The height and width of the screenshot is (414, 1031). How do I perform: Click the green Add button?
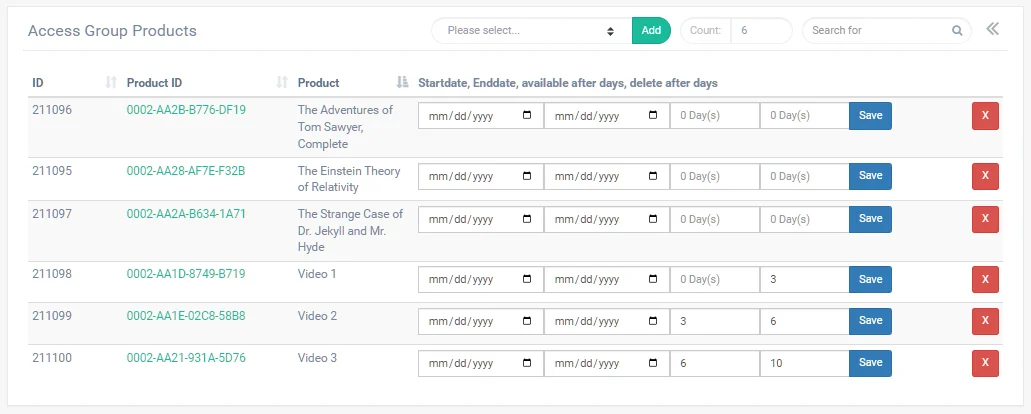[651, 30]
